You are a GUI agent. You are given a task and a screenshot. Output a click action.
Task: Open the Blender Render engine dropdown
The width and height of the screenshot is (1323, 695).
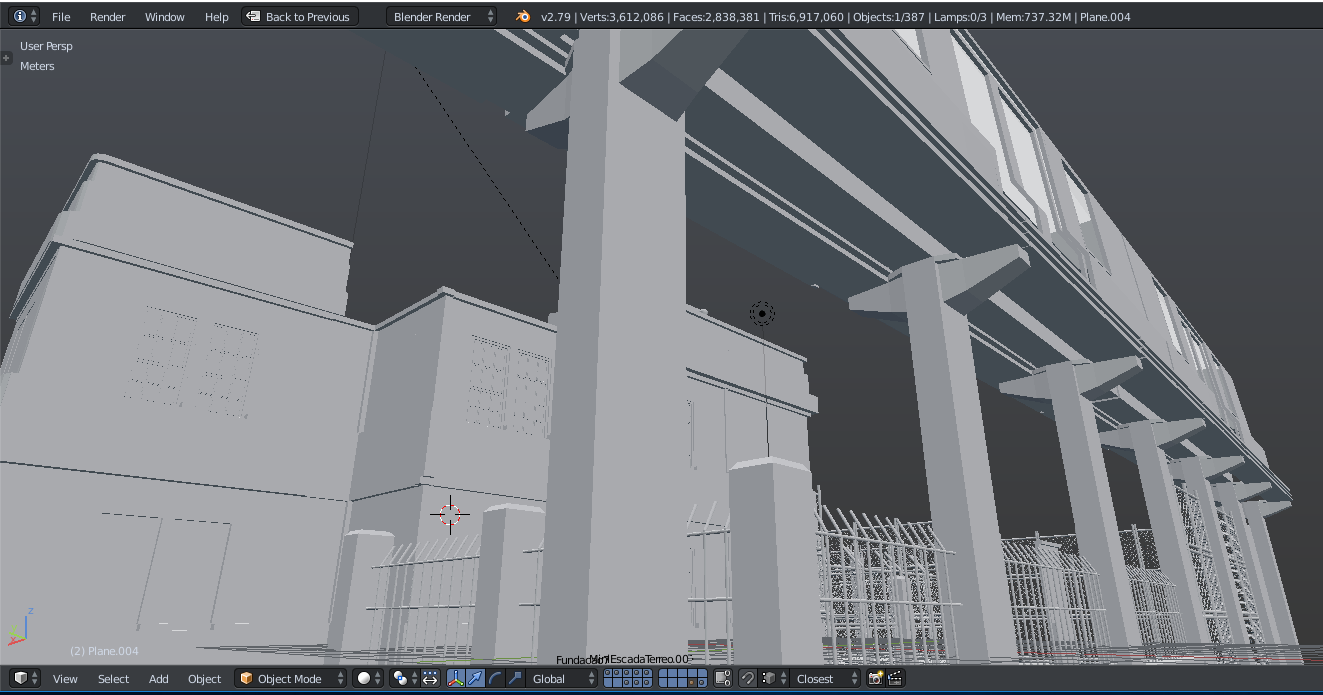(x=441, y=17)
